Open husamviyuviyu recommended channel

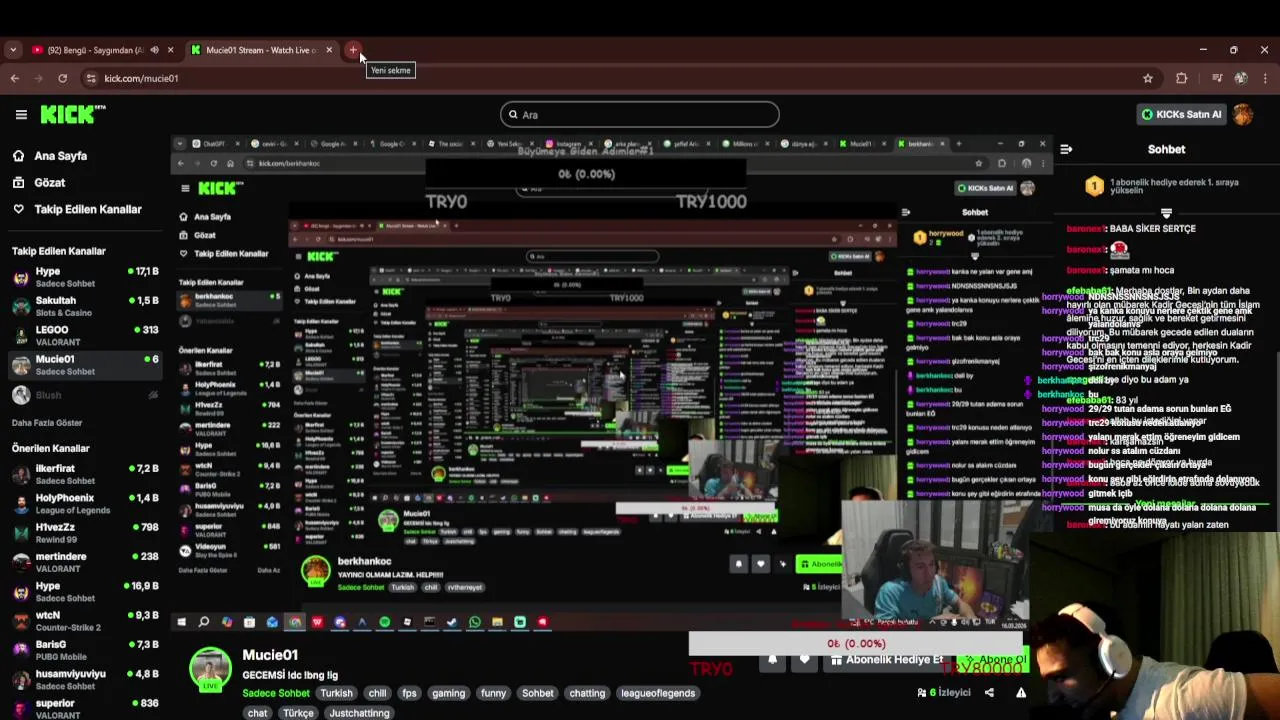click(x=84, y=680)
